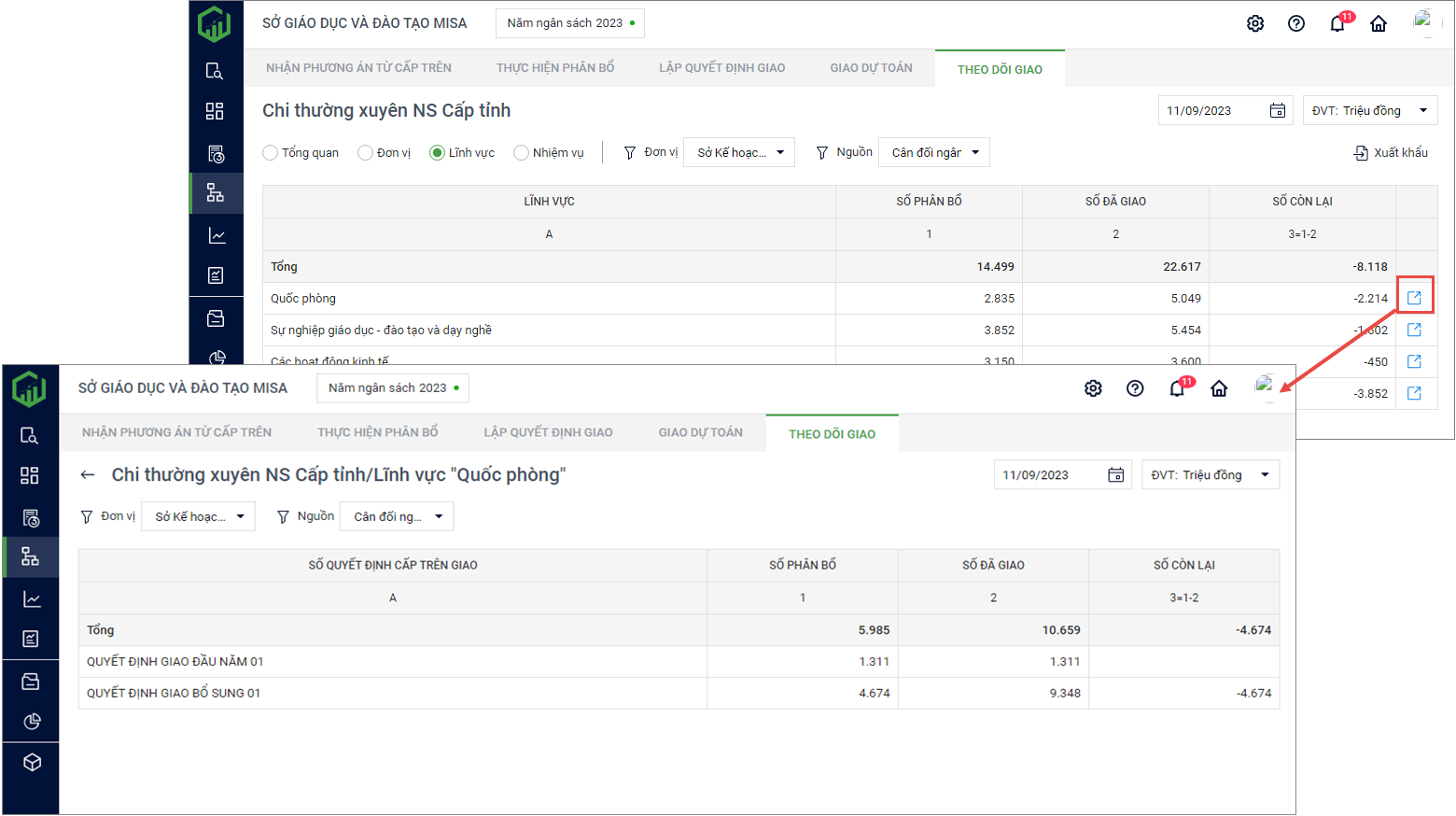Select the Tổng quan radio option
The width and height of the screenshot is (1456, 816).
click(x=271, y=153)
